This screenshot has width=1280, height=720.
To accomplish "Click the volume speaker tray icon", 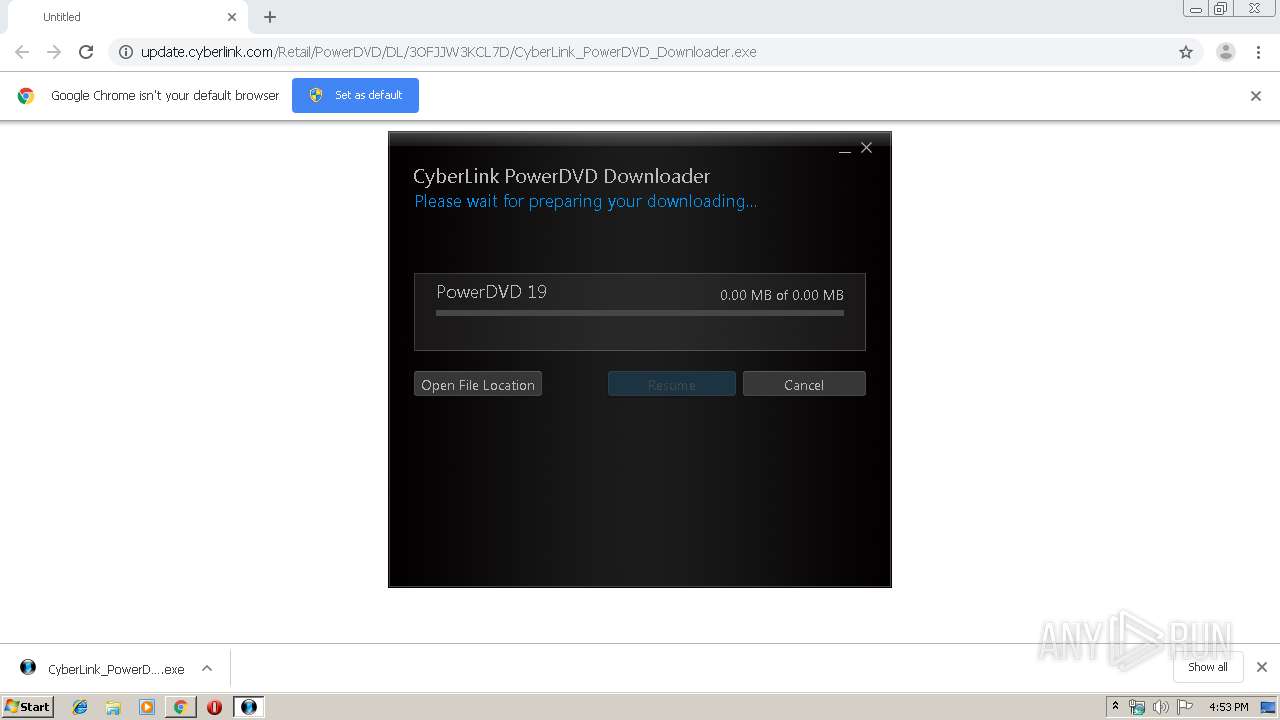I will (1161, 707).
